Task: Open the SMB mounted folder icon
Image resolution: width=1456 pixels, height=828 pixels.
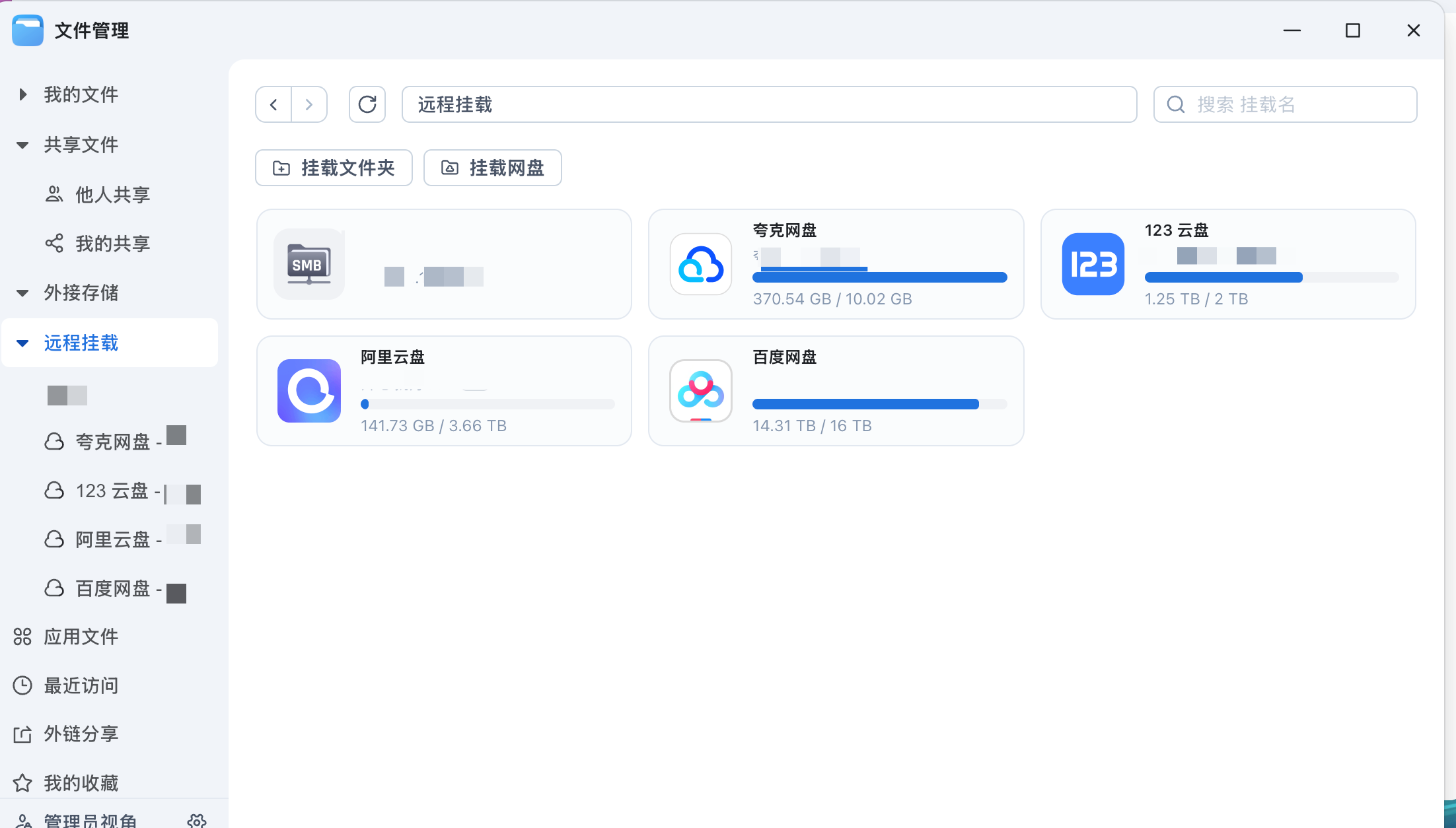Action: pos(309,264)
